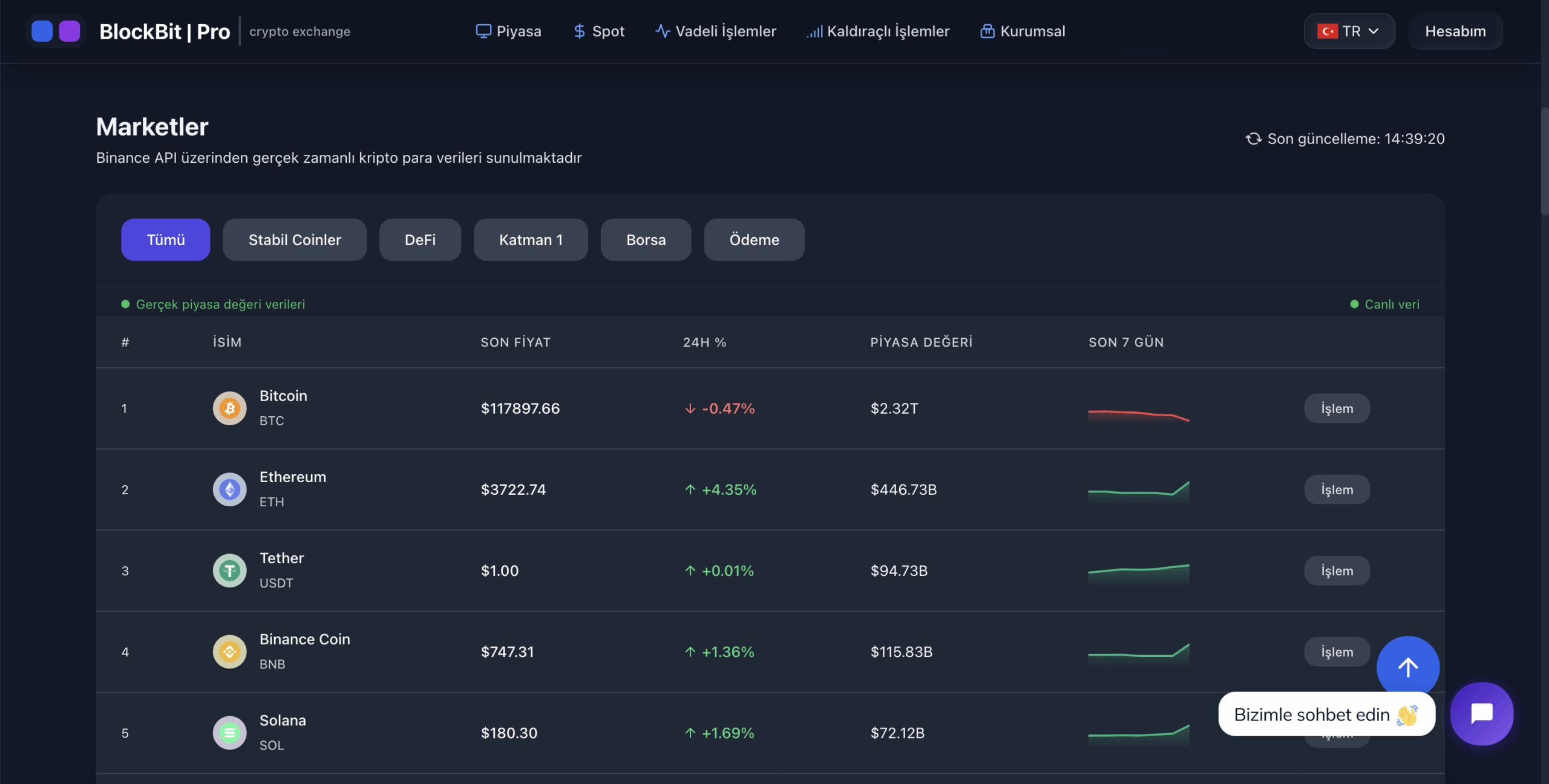Select the Borsa filter tab

[x=646, y=240]
